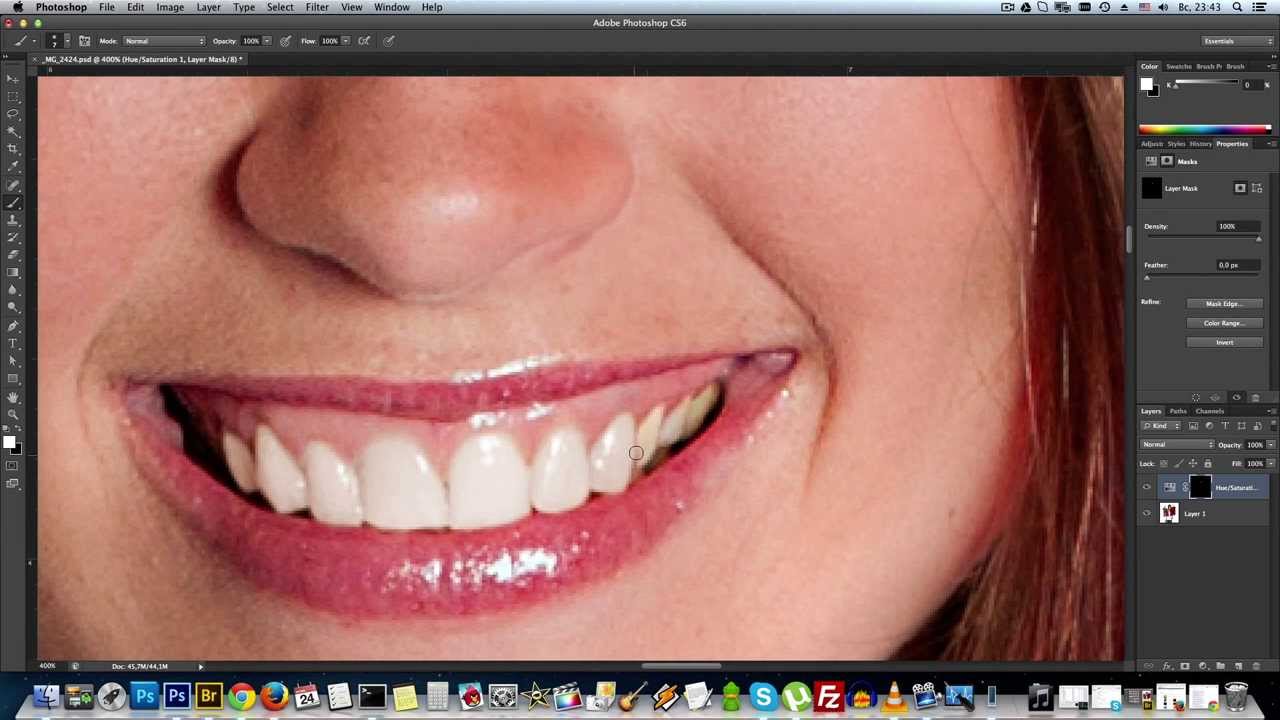The width and height of the screenshot is (1280, 720).
Task: Open the Image menu
Action: [x=170, y=7]
